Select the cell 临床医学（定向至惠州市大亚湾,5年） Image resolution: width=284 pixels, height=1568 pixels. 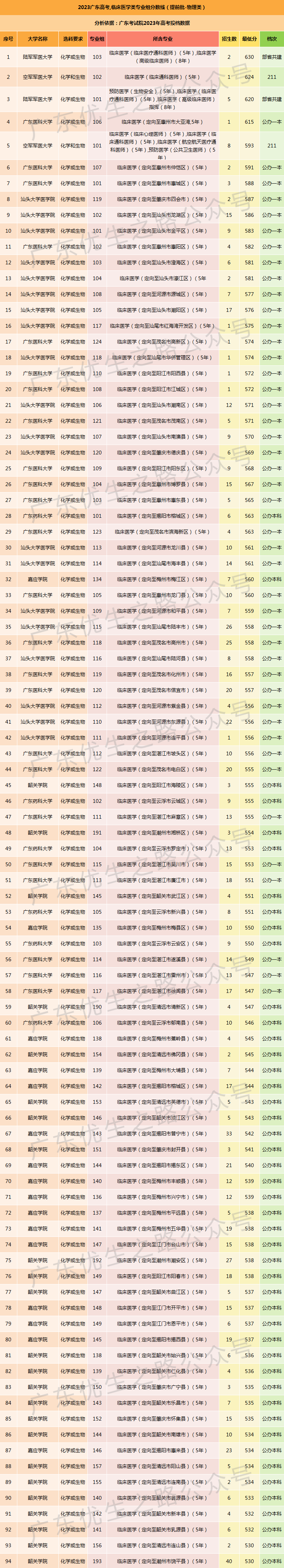pos(162,122)
